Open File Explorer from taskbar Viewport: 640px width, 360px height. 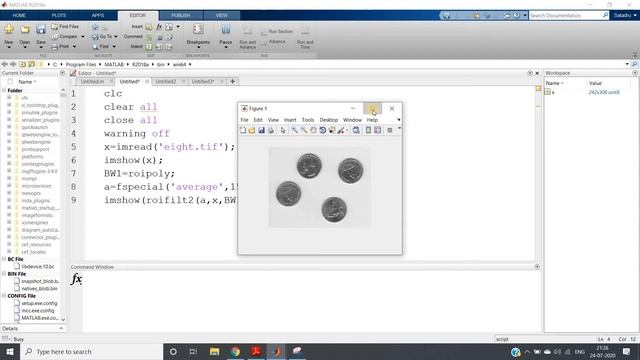pos(215,351)
